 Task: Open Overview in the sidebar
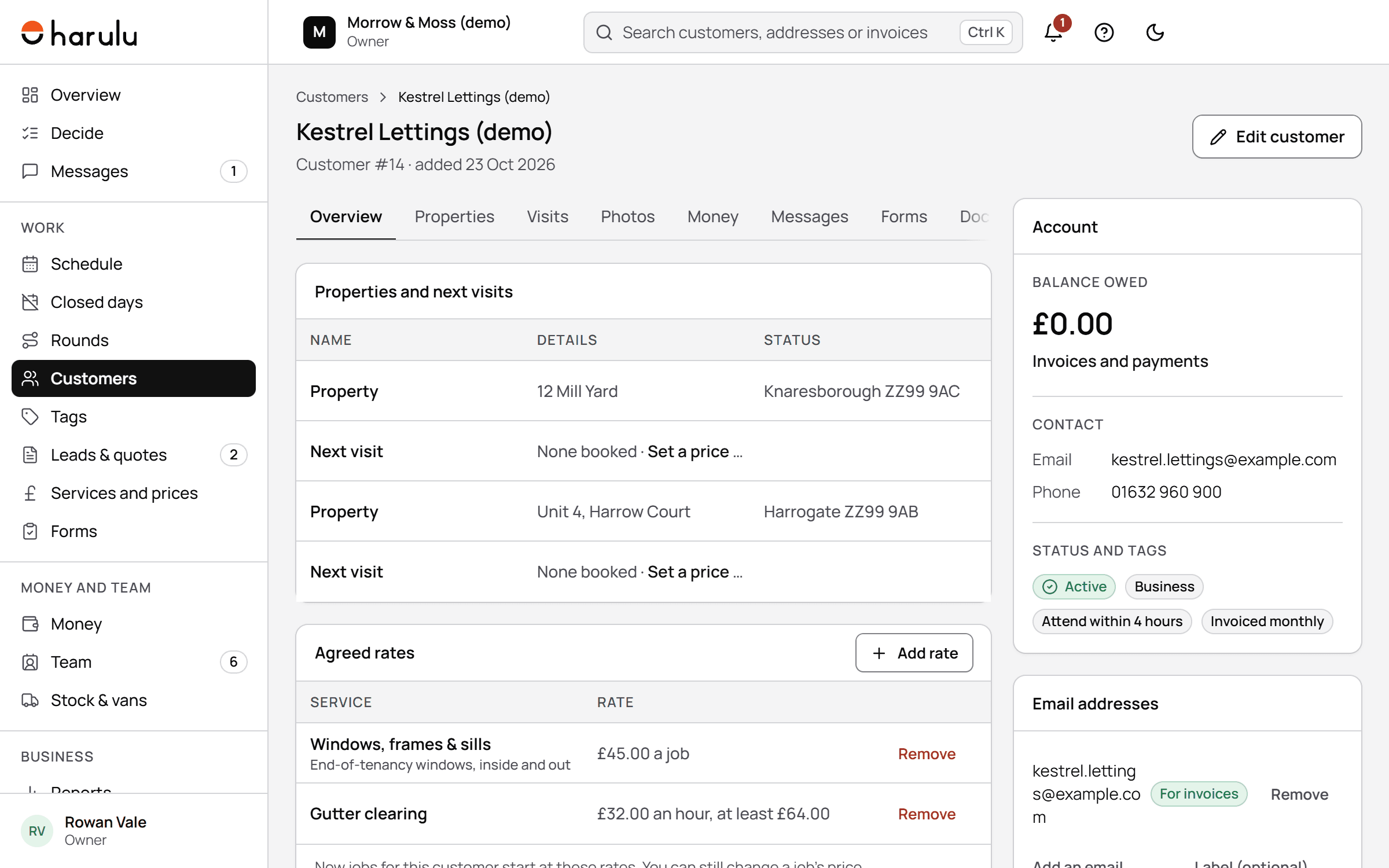134,95
